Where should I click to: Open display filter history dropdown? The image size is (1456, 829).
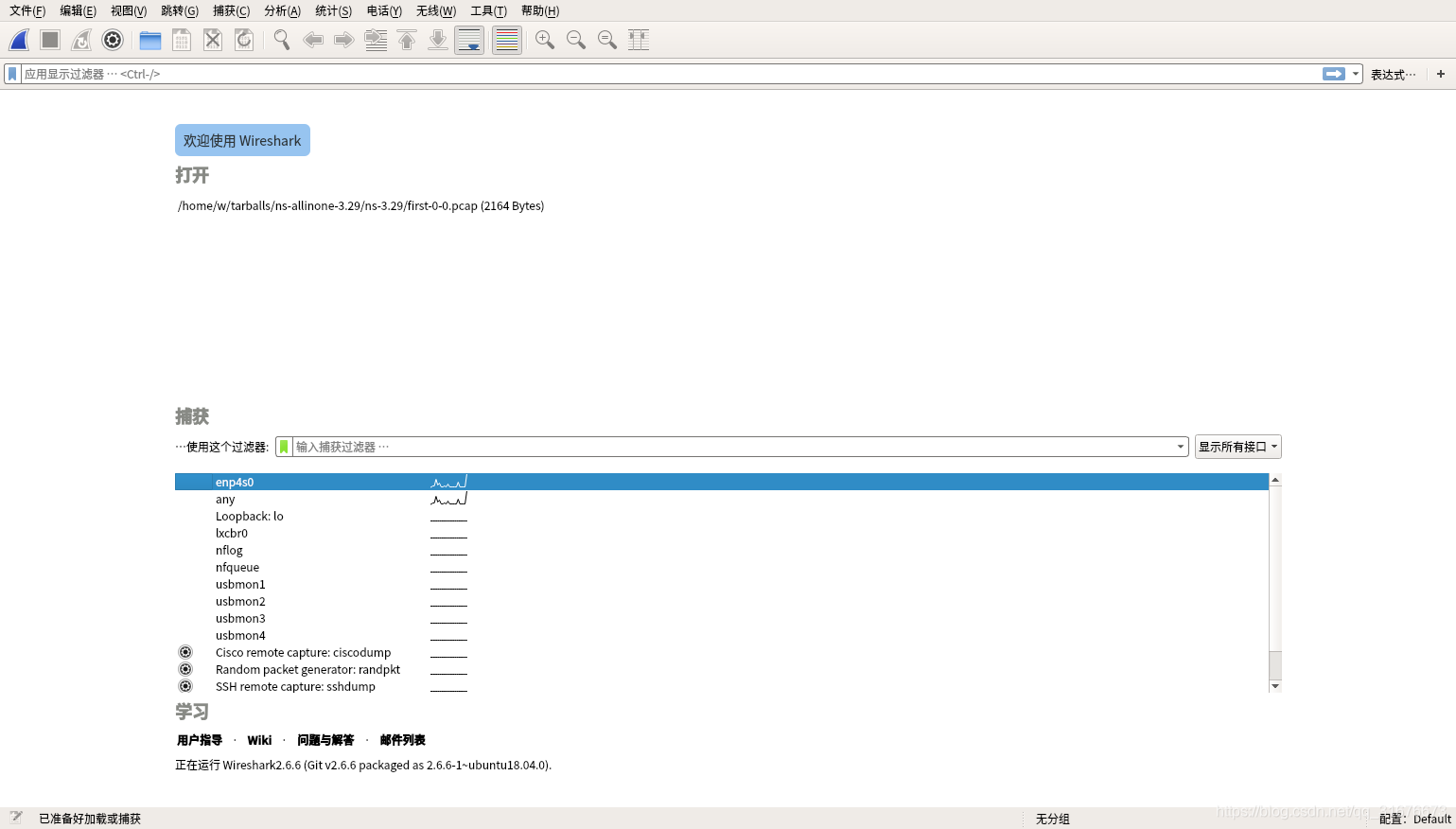[x=1356, y=74]
